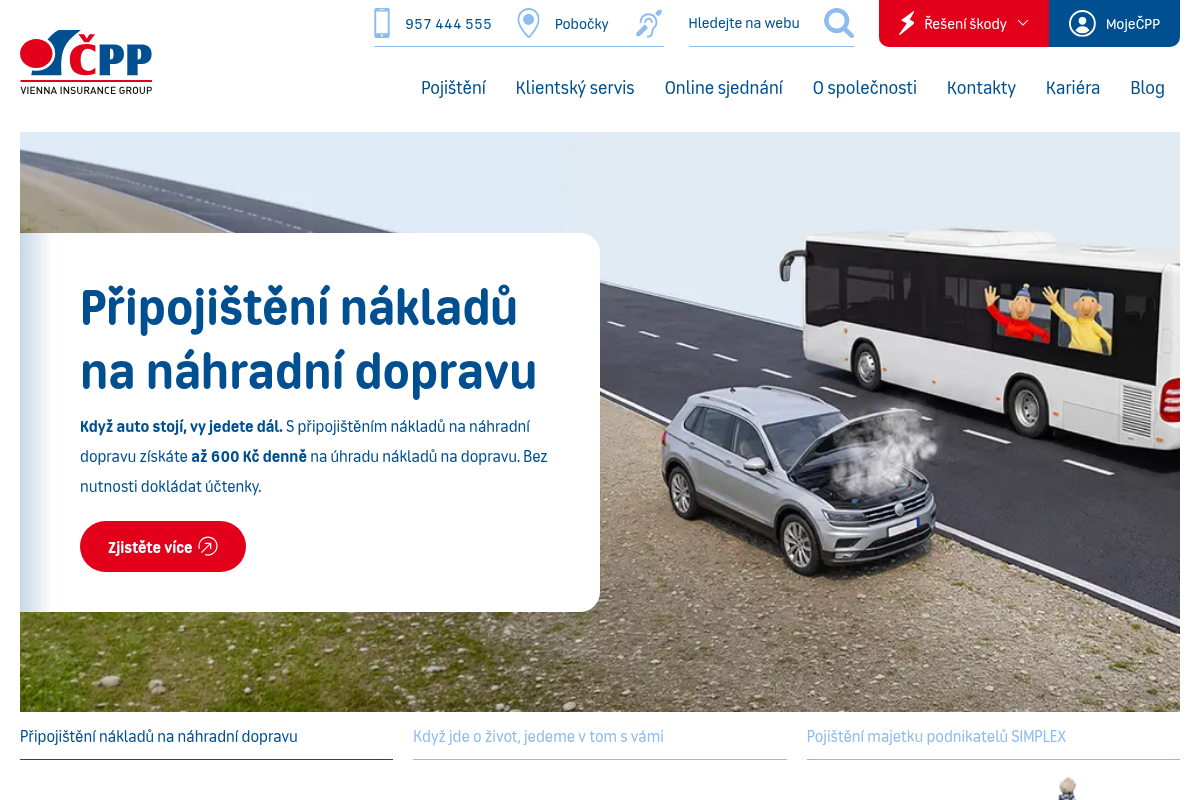This screenshot has height=800, width=1200.
Task: Open the Klientský servis menu
Action: [x=575, y=88]
